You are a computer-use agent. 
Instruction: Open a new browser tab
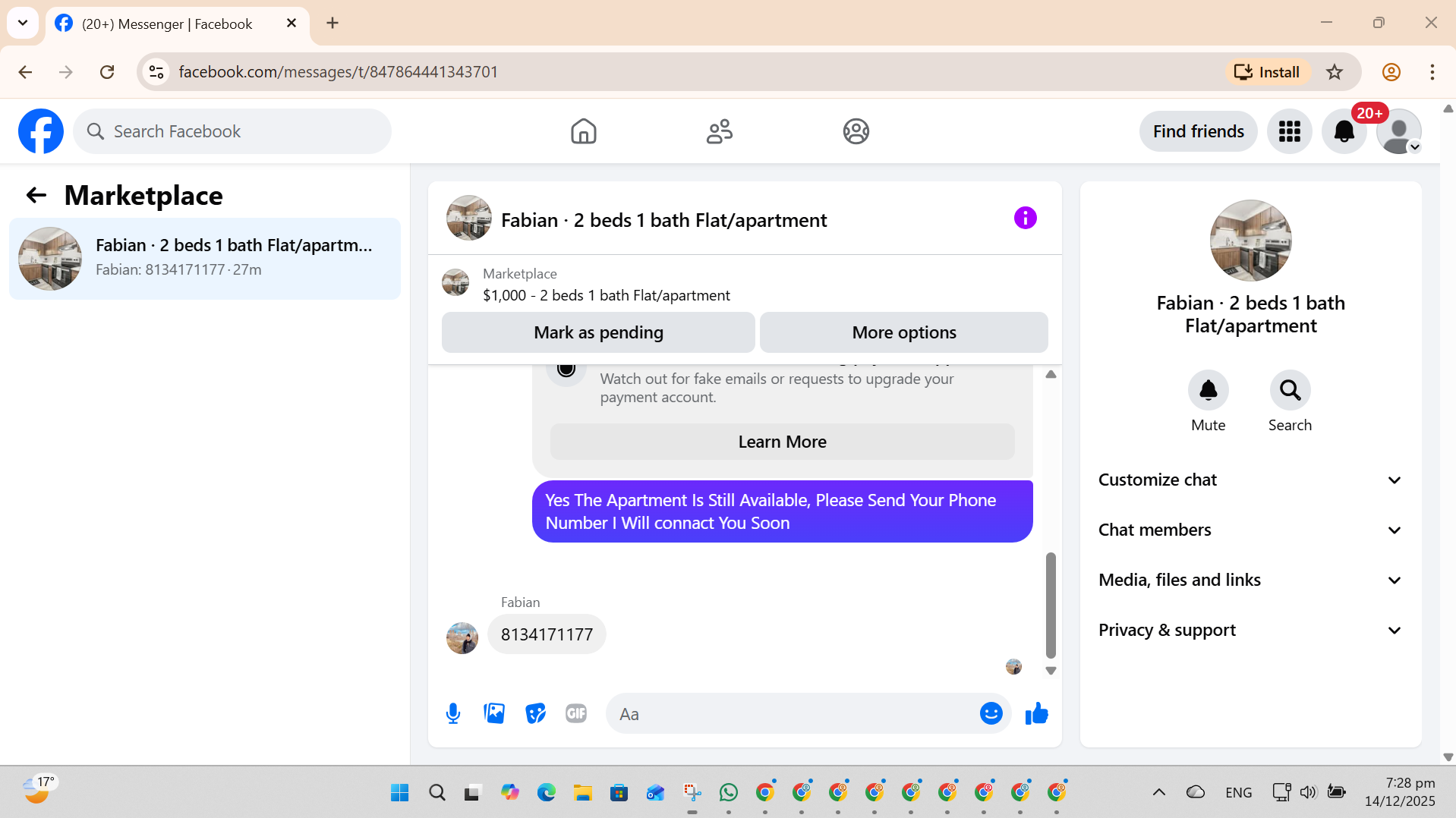click(x=332, y=23)
